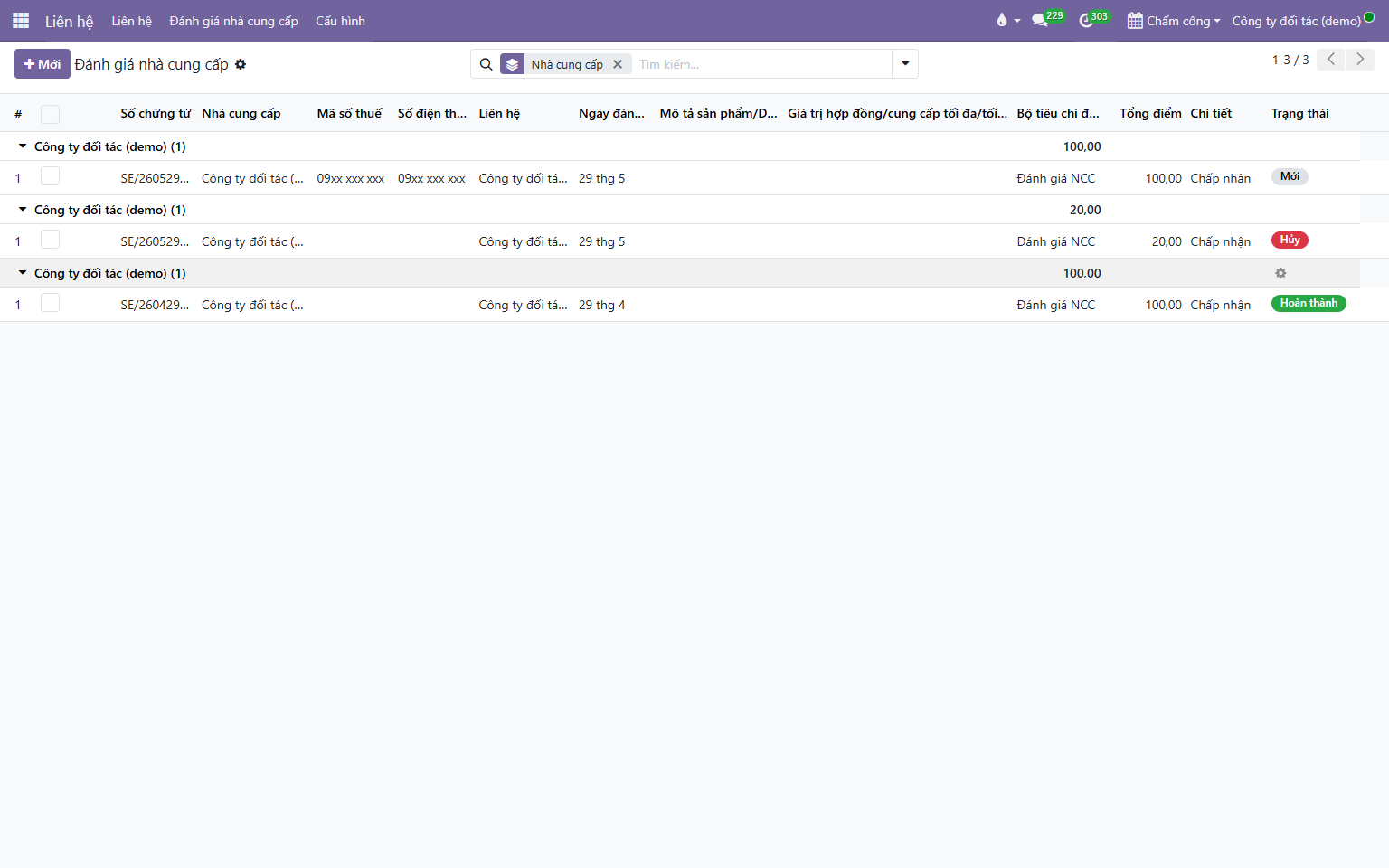Click the search magnifier icon
Image resolution: width=1389 pixels, height=868 pixels.
pos(486,64)
